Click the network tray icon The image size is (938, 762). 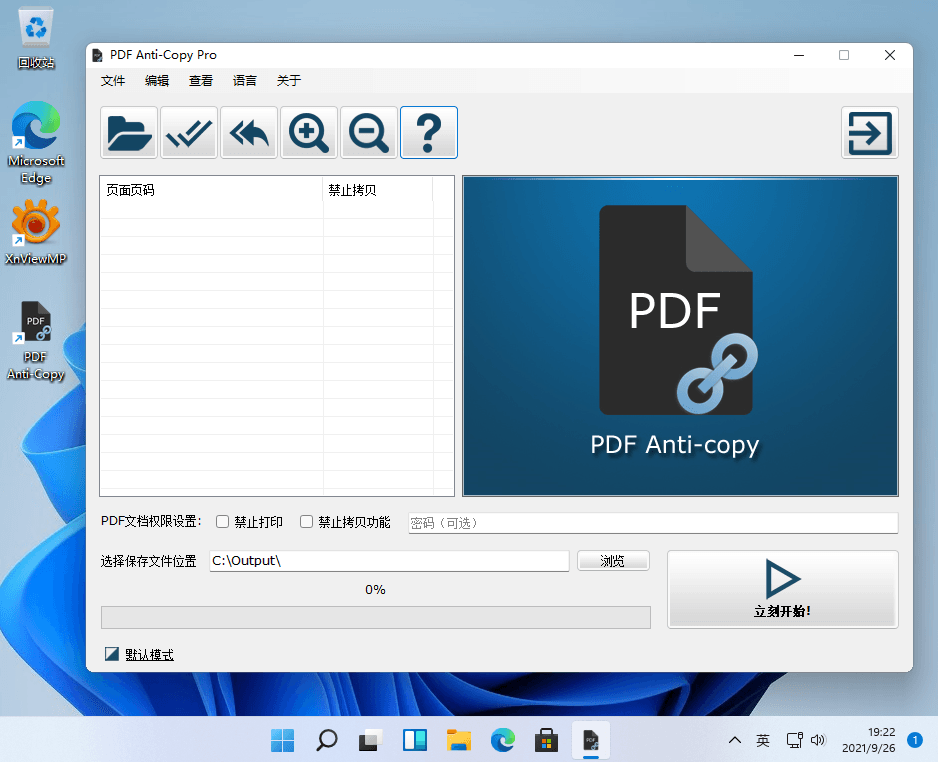[794, 740]
